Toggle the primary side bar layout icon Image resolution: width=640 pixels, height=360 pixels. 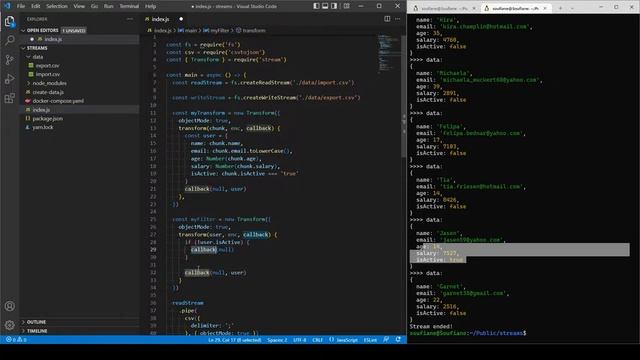coord(316,6)
